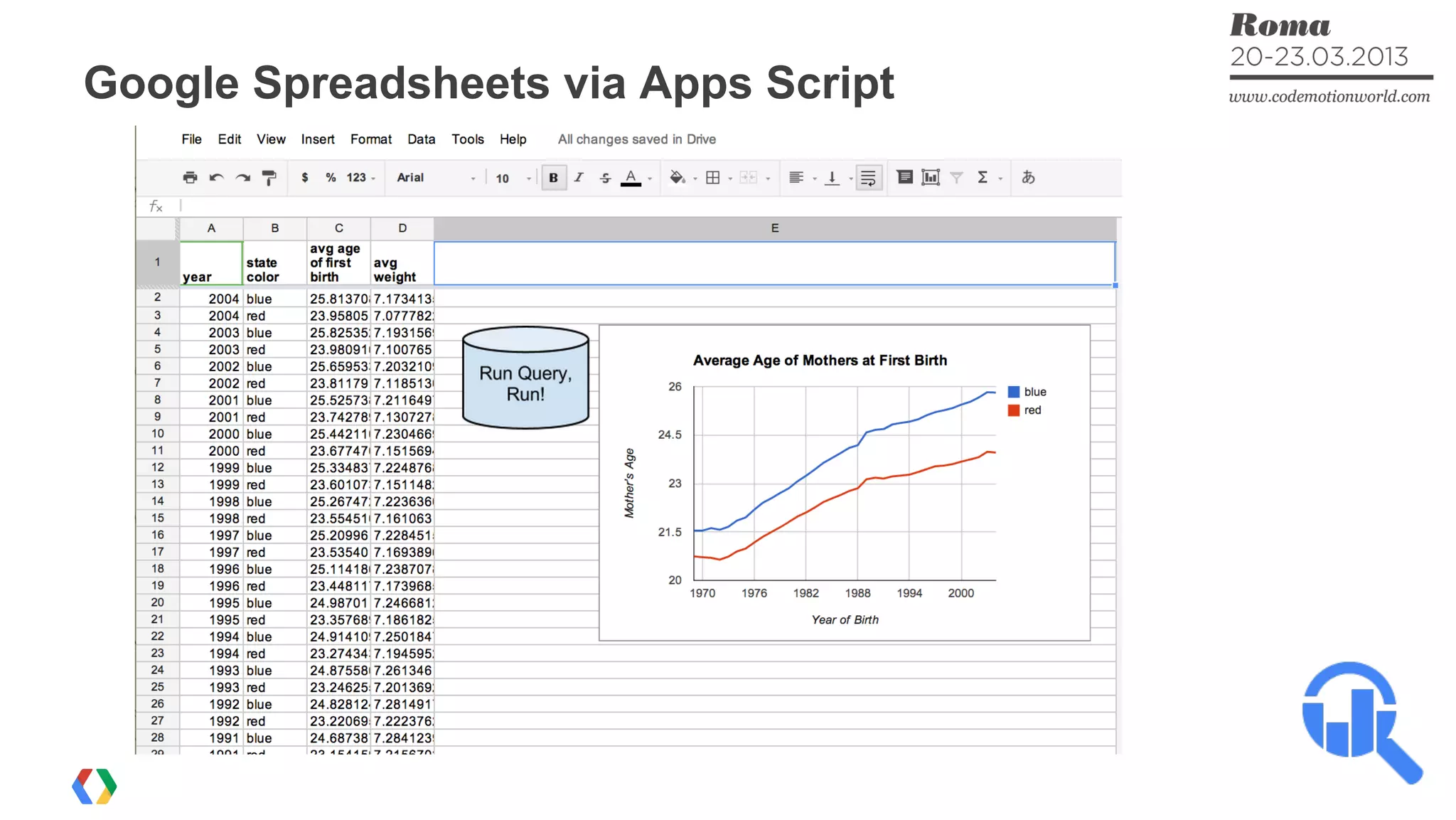Click the text color A icon
The height and width of the screenshot is (820, 1456).
(x=631, y=178)
